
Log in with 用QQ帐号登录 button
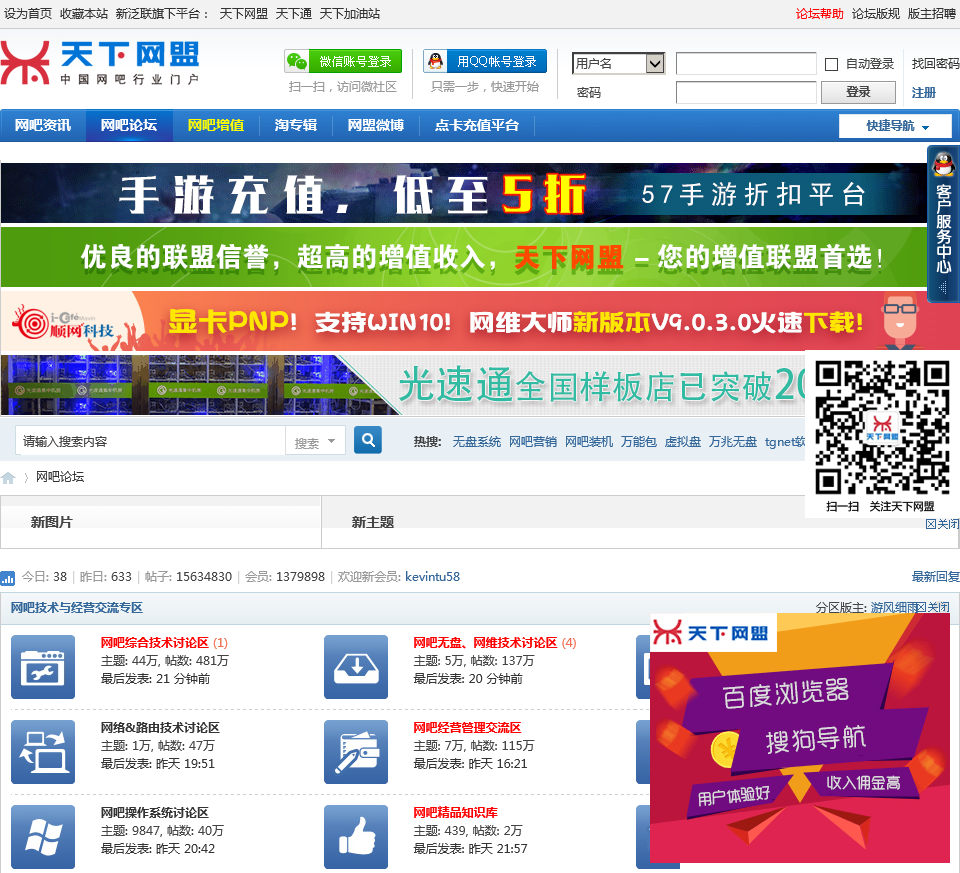click(485, 61)
